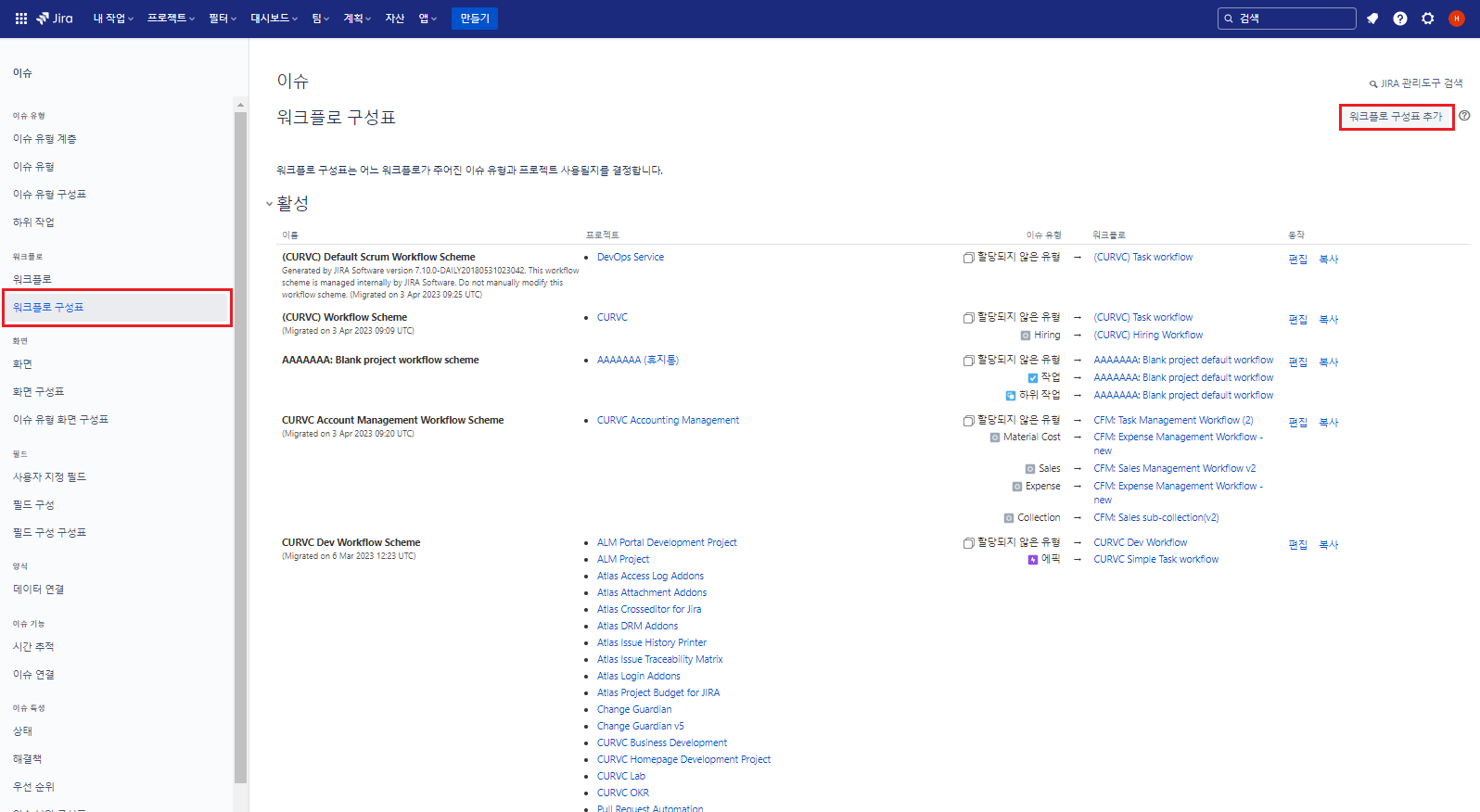Click unassigned types icon in CURVC Dev Workflow row
This screenshot has width=1480, height=812.
tap(968, 543)
